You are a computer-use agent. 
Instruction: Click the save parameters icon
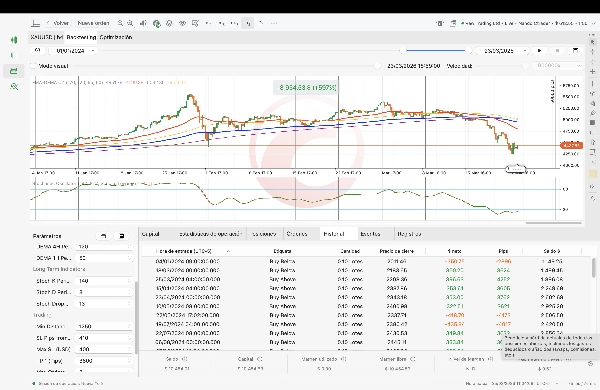122,236
